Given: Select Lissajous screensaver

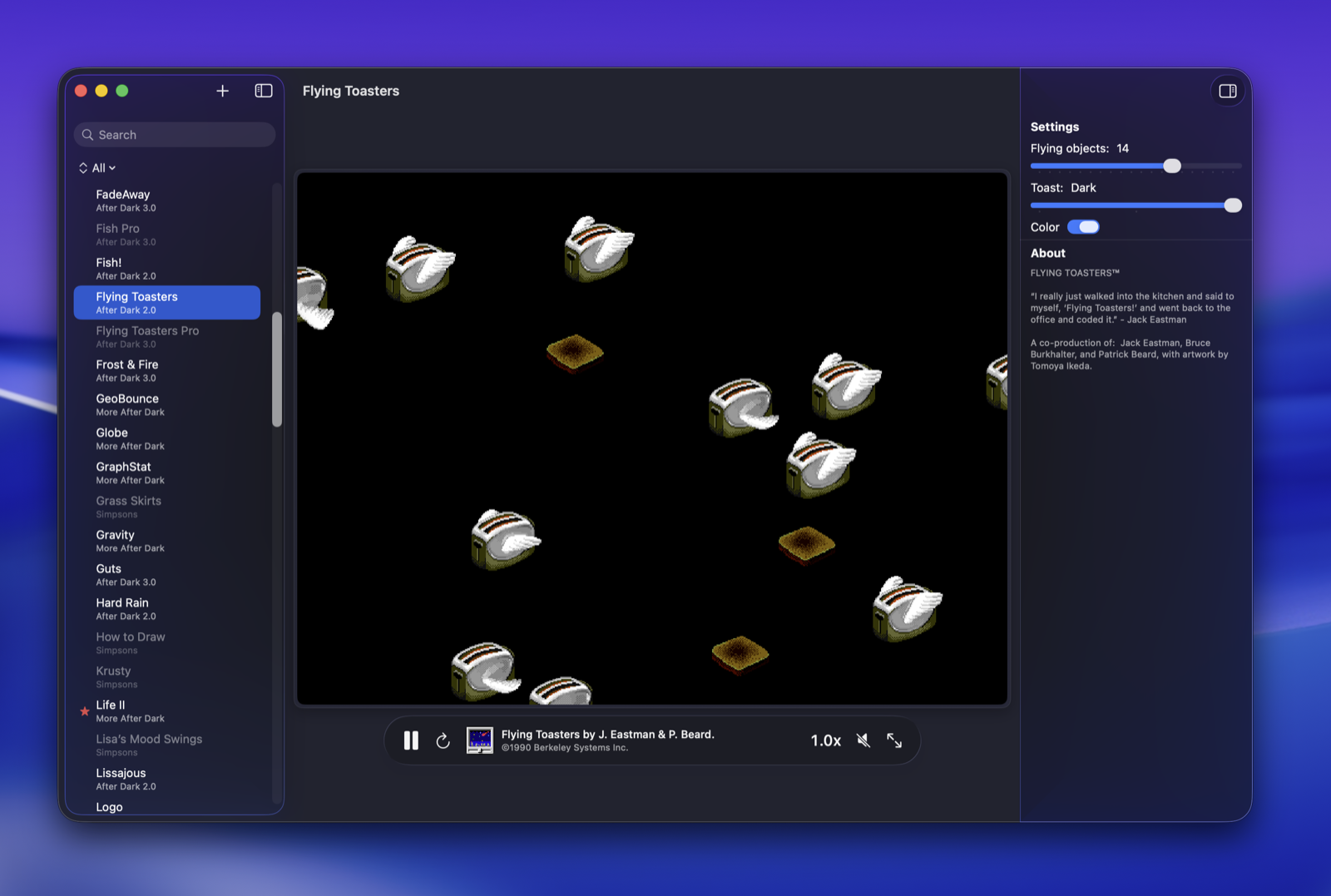Looking at the screenshot, I should [167, 780].
